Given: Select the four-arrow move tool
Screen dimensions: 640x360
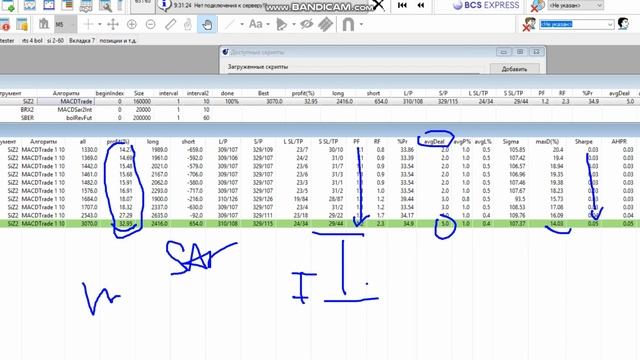Looking at the screenshot, I should 113,24.
